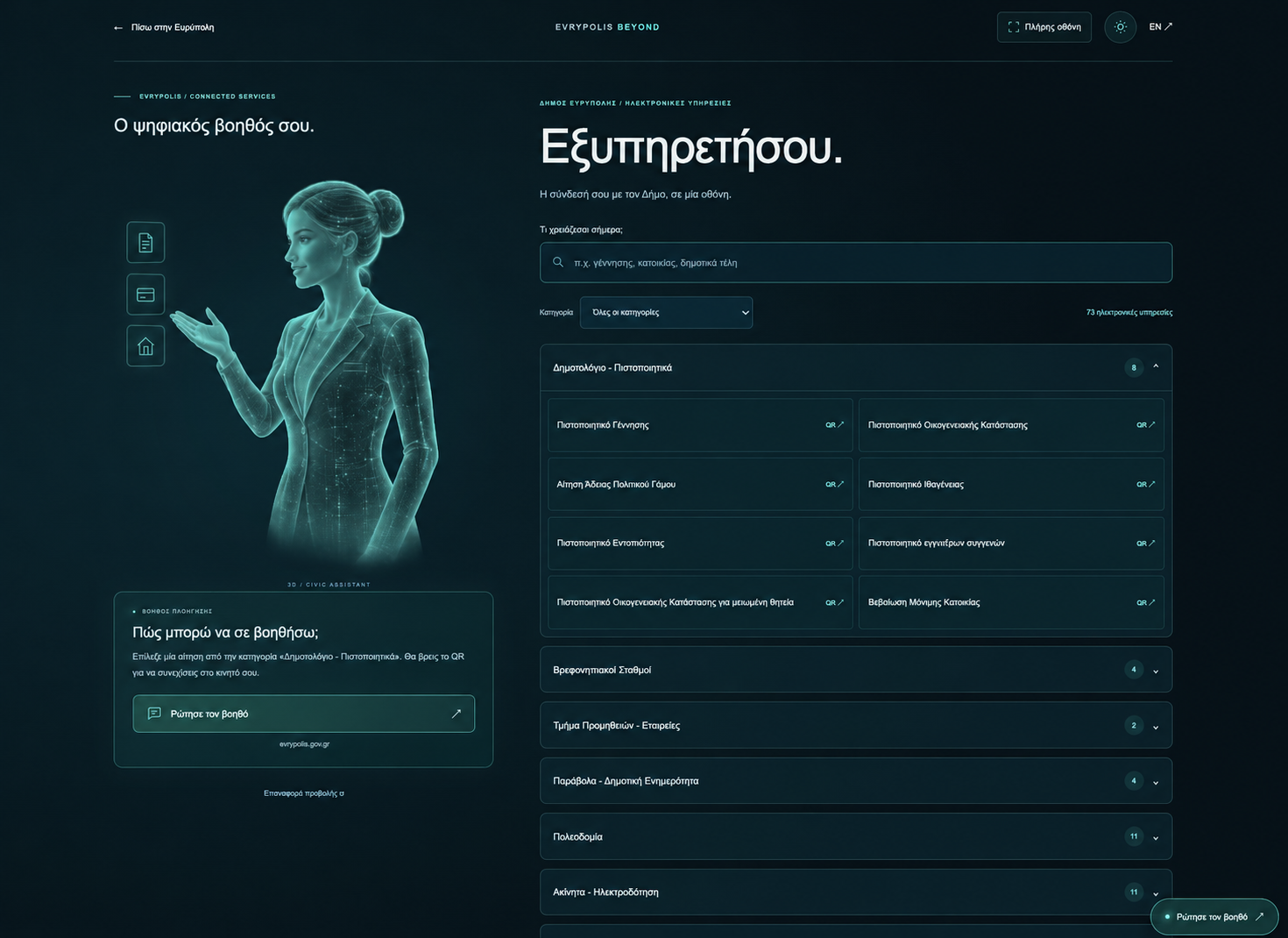1288x938 pixels.
Task: Collapse the Δημοτολόγιο - Πιστοποιητικά section
Action: pos(856,367)
